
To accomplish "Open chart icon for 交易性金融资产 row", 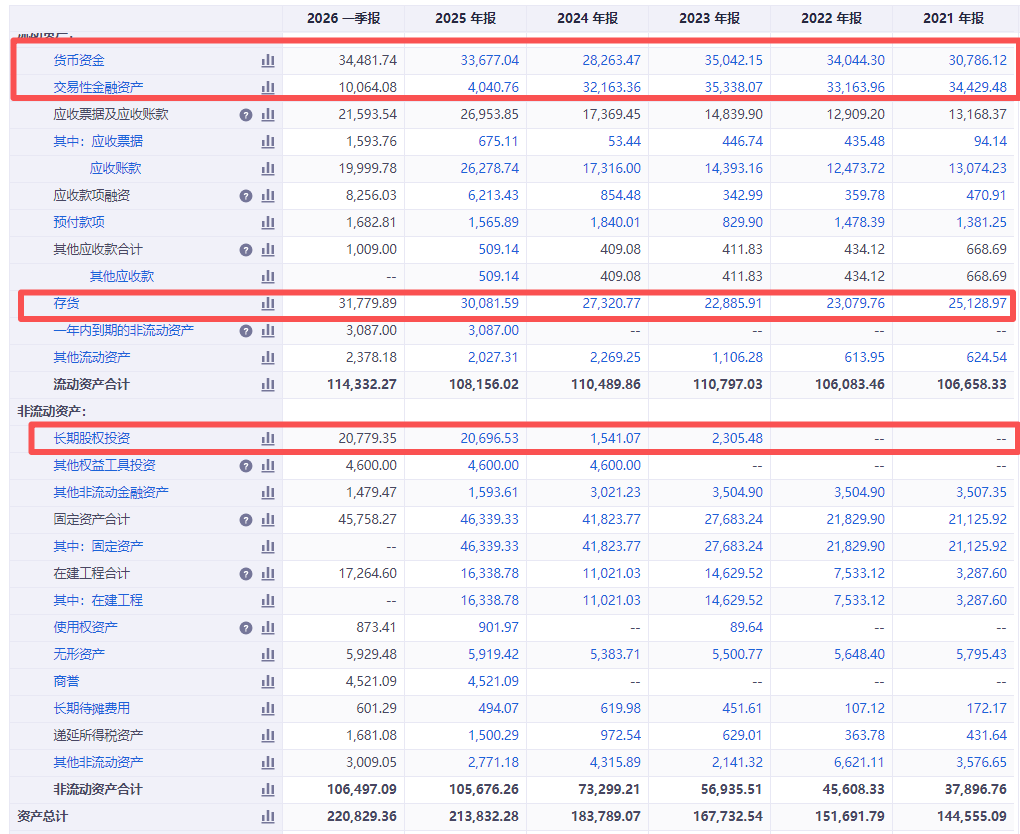I will (267, 87).
